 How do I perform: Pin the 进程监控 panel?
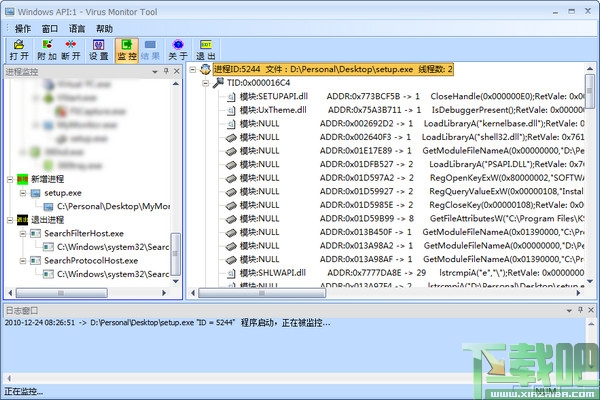[166, 71]
